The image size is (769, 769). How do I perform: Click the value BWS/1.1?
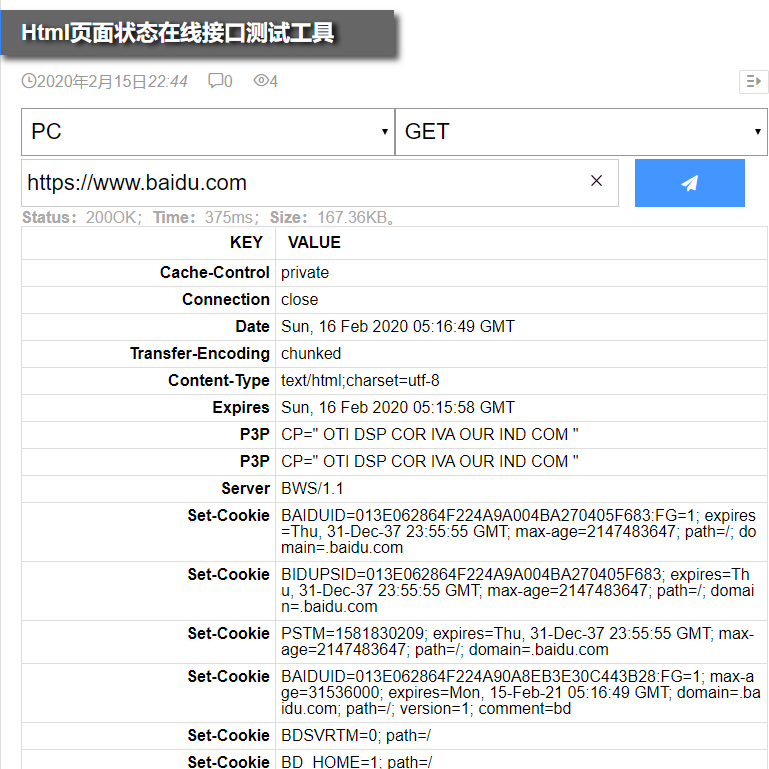[x=312, y=488]
